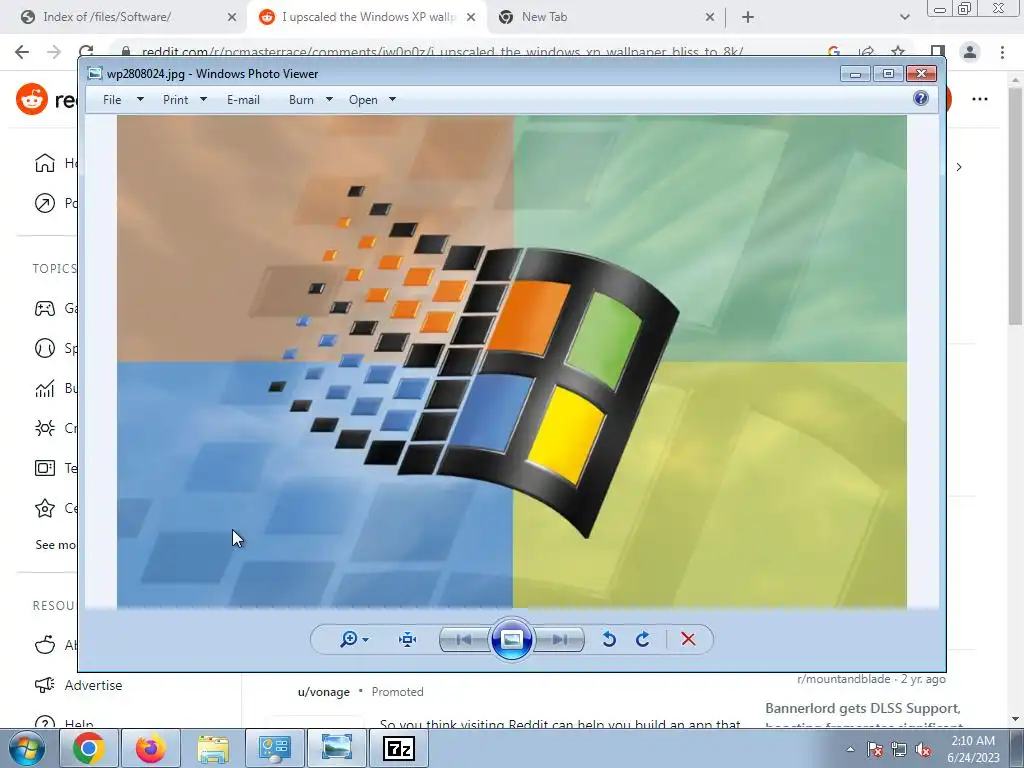Expand the Print dropdown arrow
Screen dimensions: 1024x768
pos(203,99)
